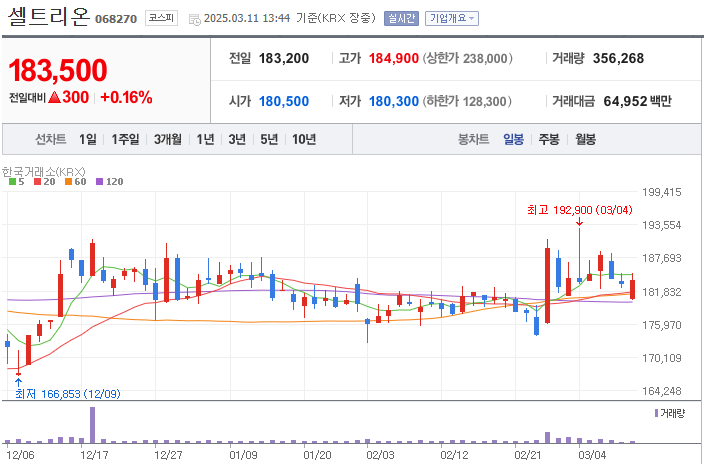Click the 상한가 238,000 upper limit text
Viewport: 704px width, 464px height.
point(467,58)
